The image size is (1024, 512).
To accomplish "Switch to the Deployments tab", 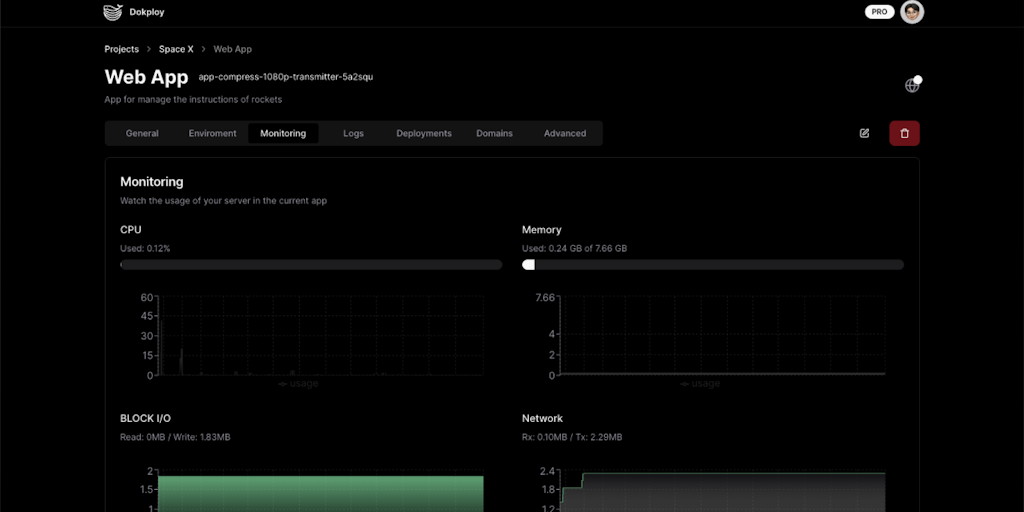I will [x=424, y=133].
